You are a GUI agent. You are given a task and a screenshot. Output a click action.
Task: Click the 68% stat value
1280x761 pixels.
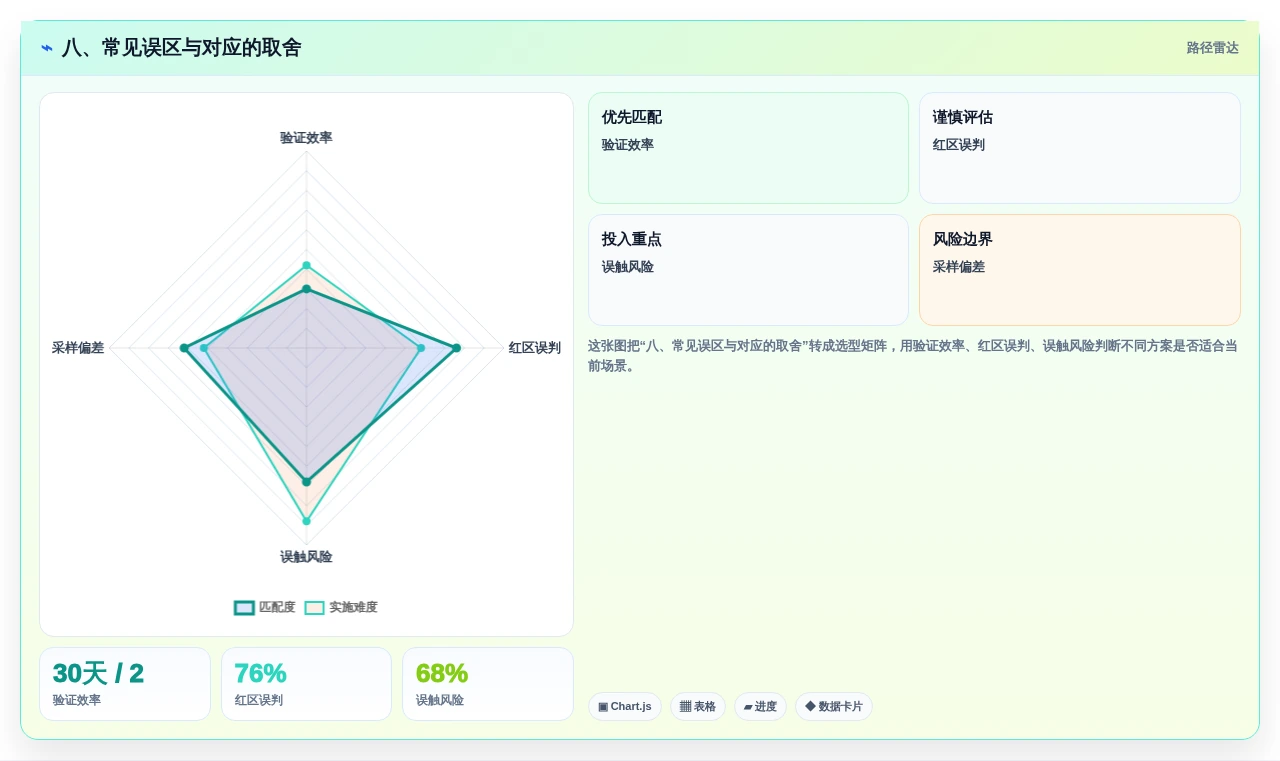click(442, 674)
